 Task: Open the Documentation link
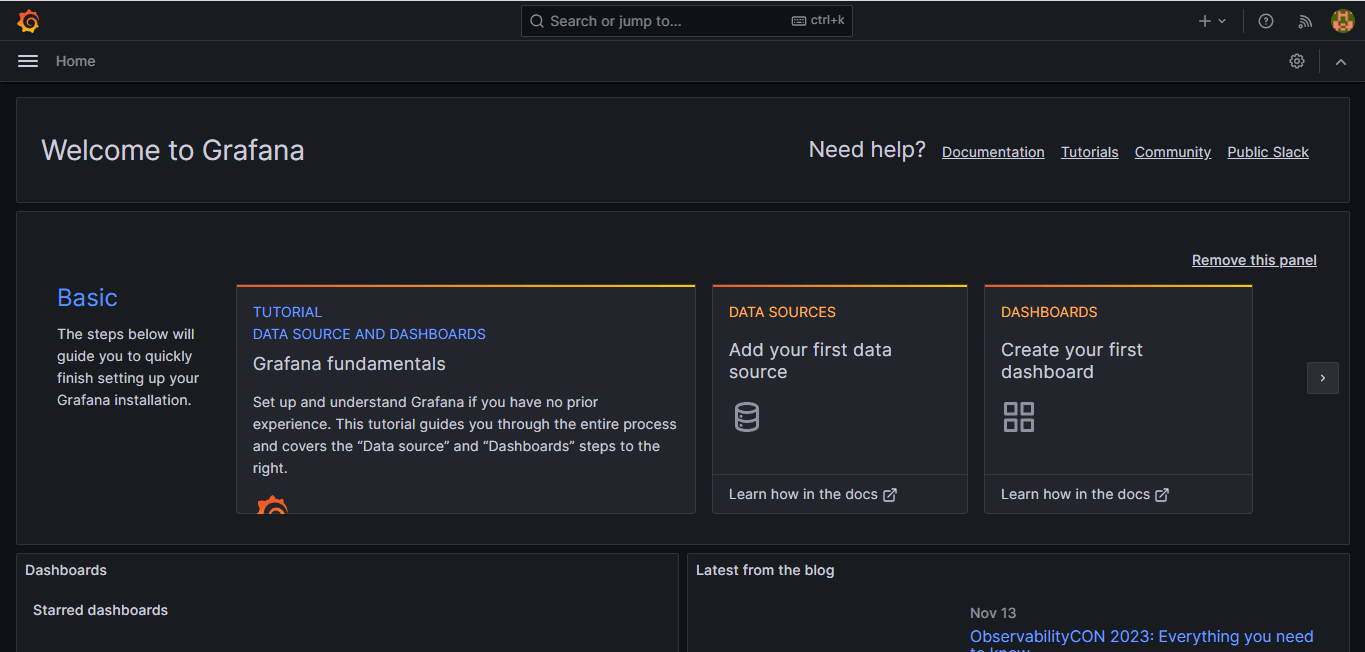pyautogui.click(x=992, y=151)
